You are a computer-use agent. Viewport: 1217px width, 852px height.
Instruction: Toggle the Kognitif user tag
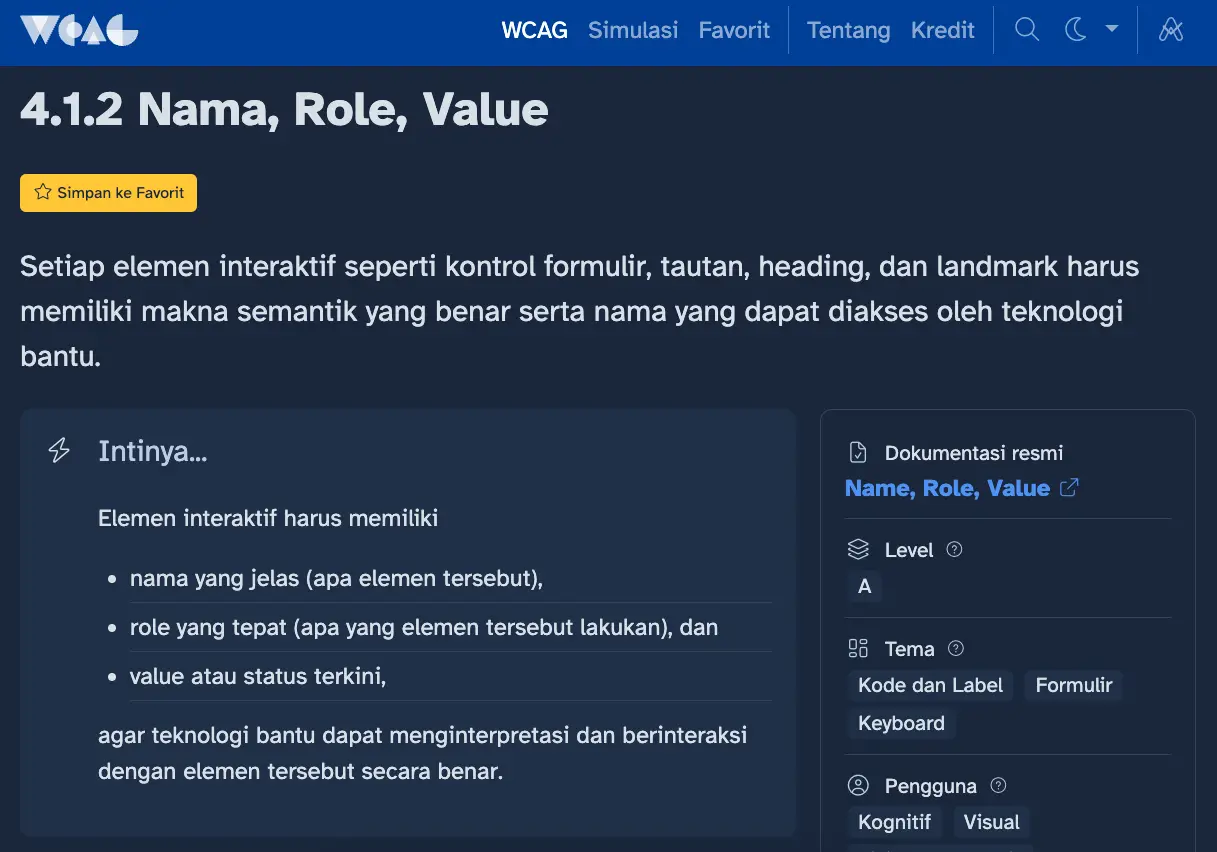click(x=894, y=821)
